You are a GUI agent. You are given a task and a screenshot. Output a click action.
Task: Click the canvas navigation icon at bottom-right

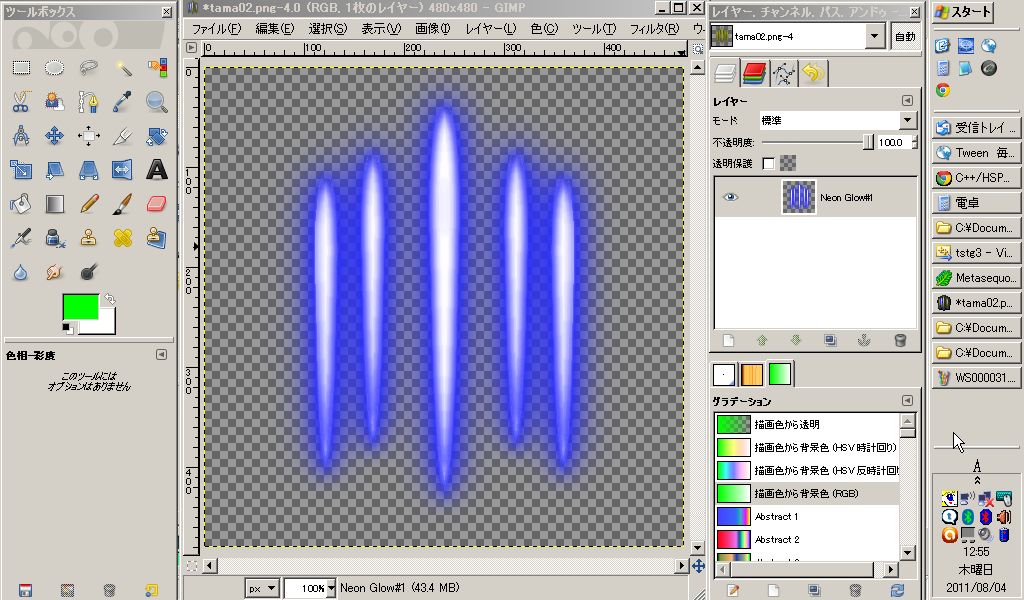(698, 566)
